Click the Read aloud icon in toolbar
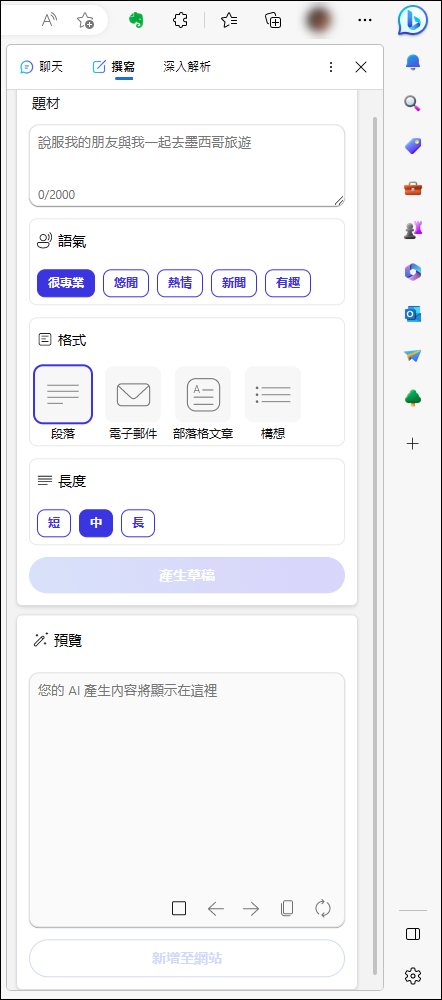This screenshot has width=442, height=1000. click(50, 20)
